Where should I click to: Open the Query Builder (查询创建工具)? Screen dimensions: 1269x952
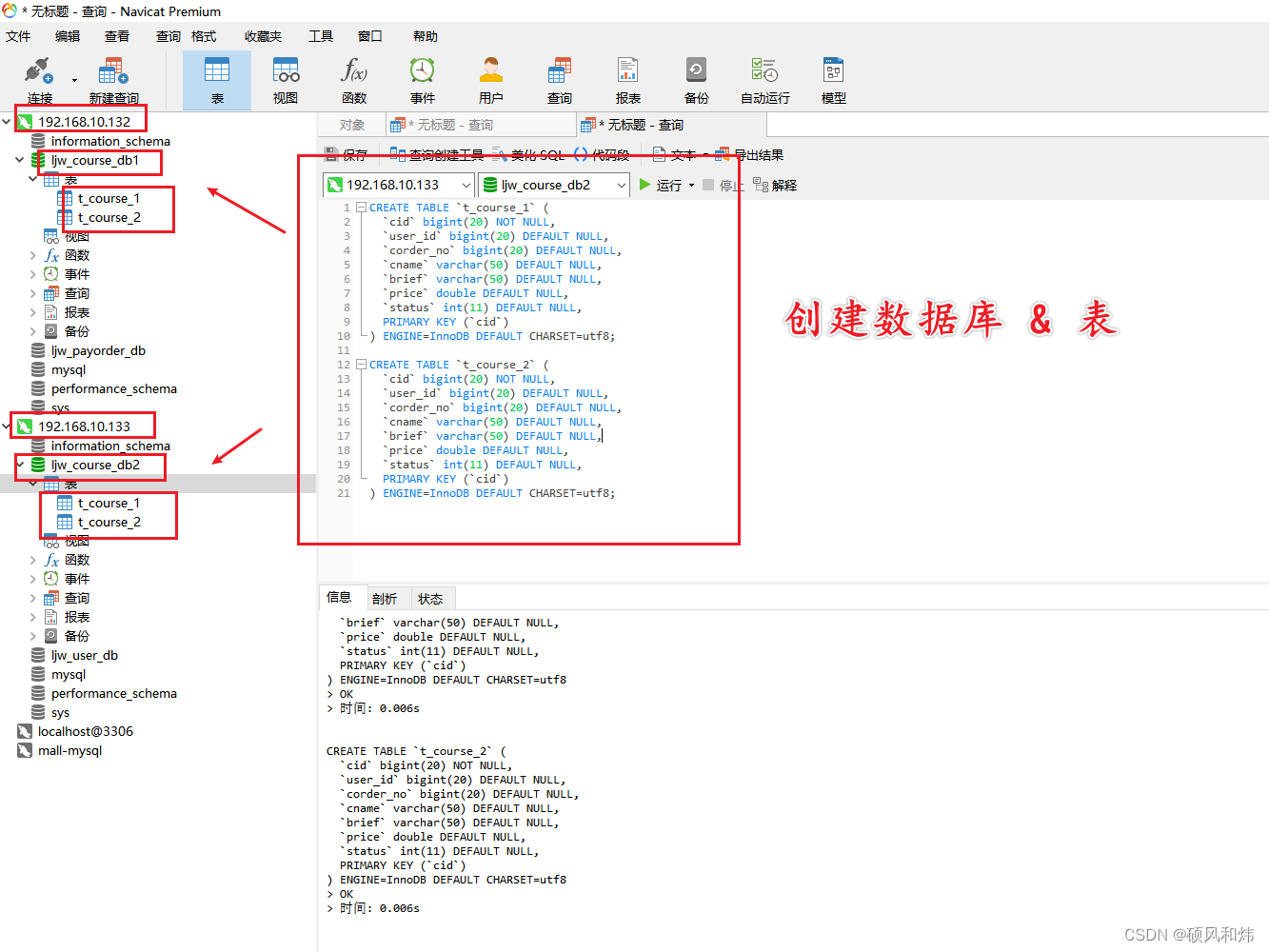point(437,155)
